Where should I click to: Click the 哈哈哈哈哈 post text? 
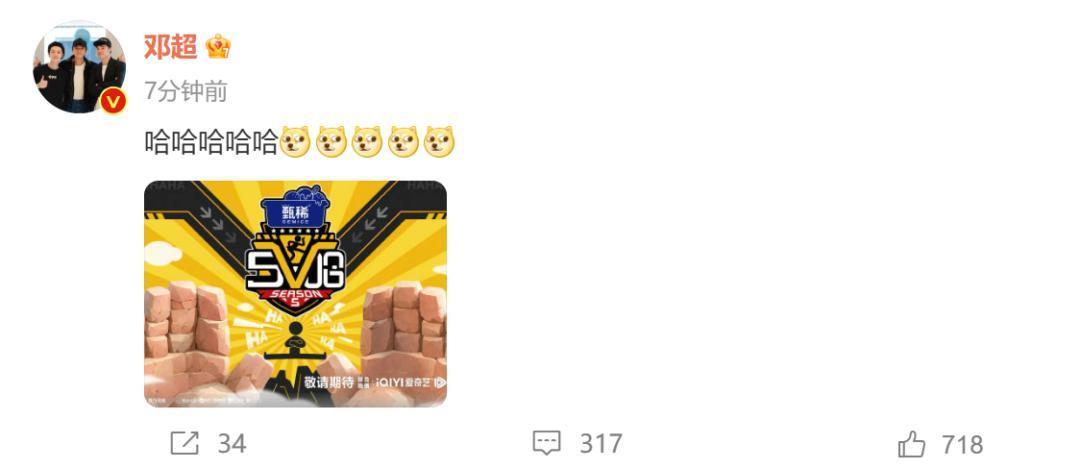[x=211, y=142]
